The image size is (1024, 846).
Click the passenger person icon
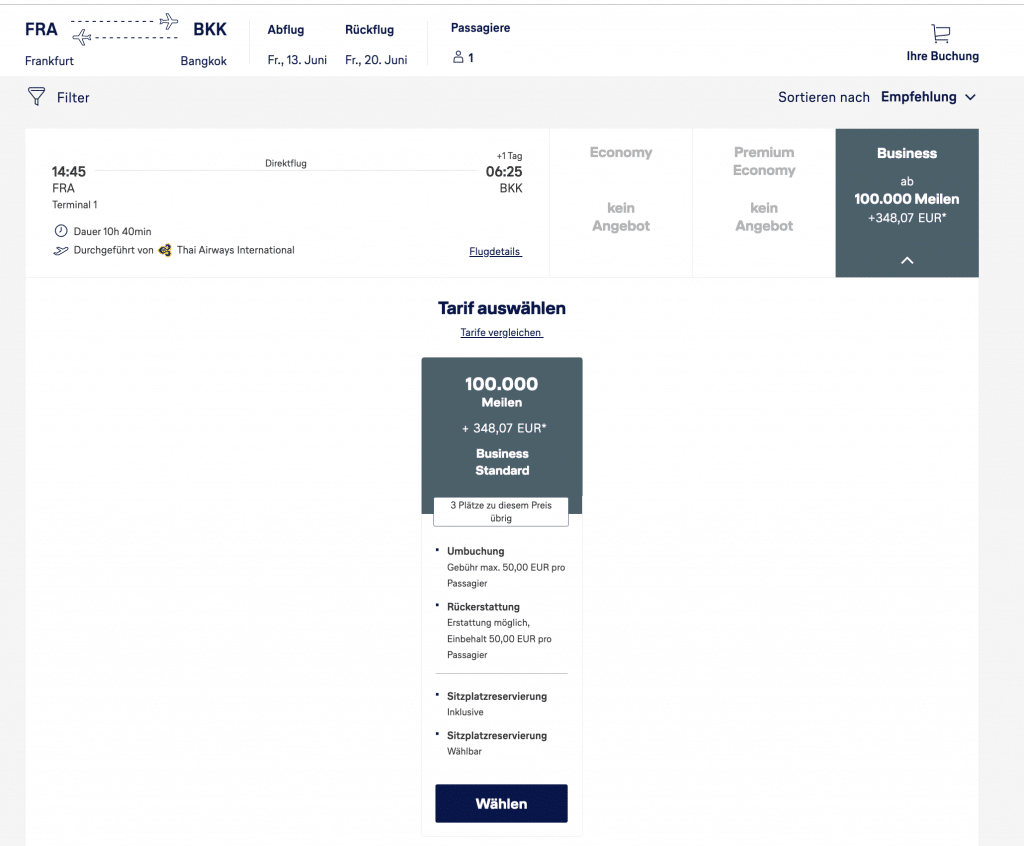tap(458, 58)
